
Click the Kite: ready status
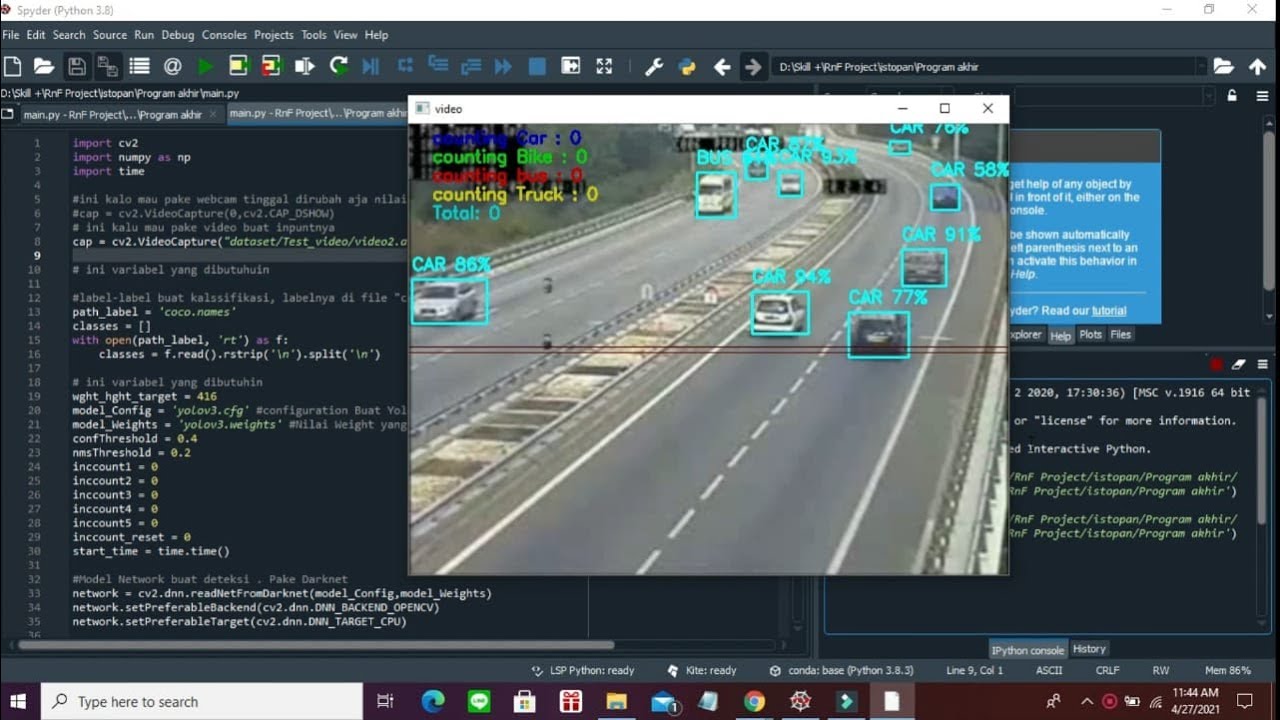(701, 671)
